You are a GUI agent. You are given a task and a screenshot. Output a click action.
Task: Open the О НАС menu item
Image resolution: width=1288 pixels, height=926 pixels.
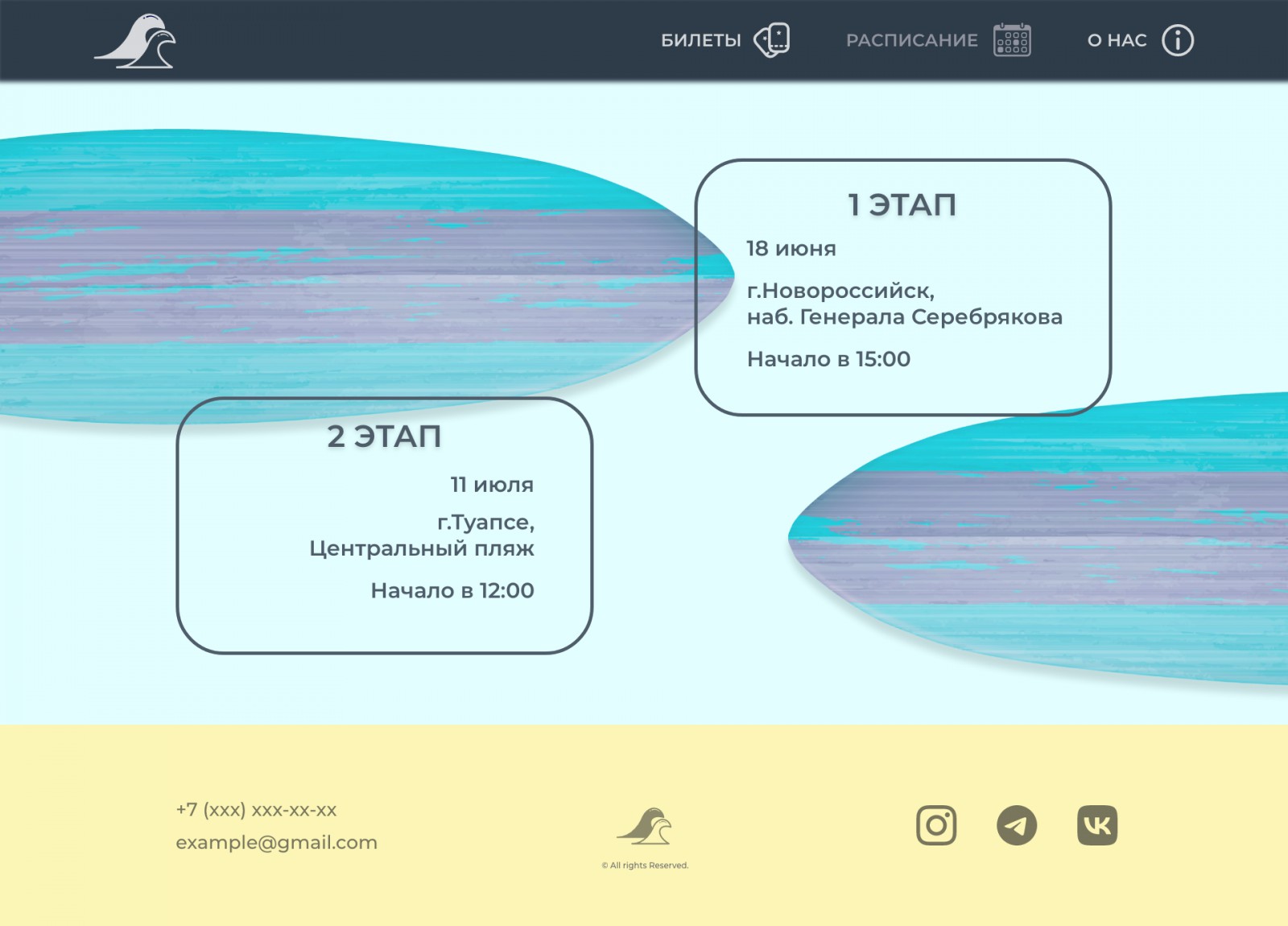tap(1117, 40)
